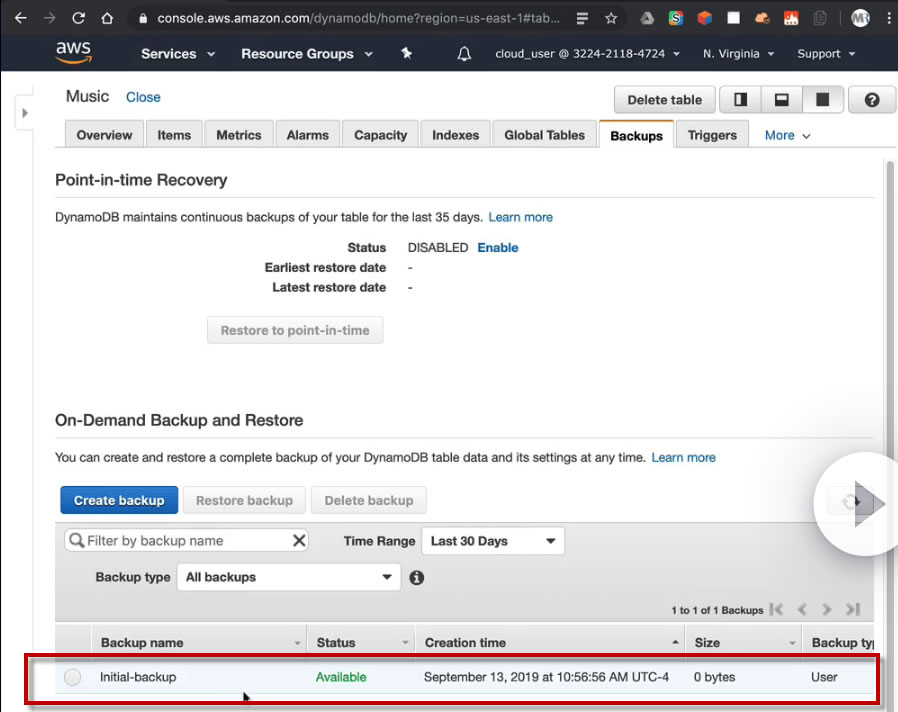
Task: Click the Delete table button
Action: coord(664,100)
